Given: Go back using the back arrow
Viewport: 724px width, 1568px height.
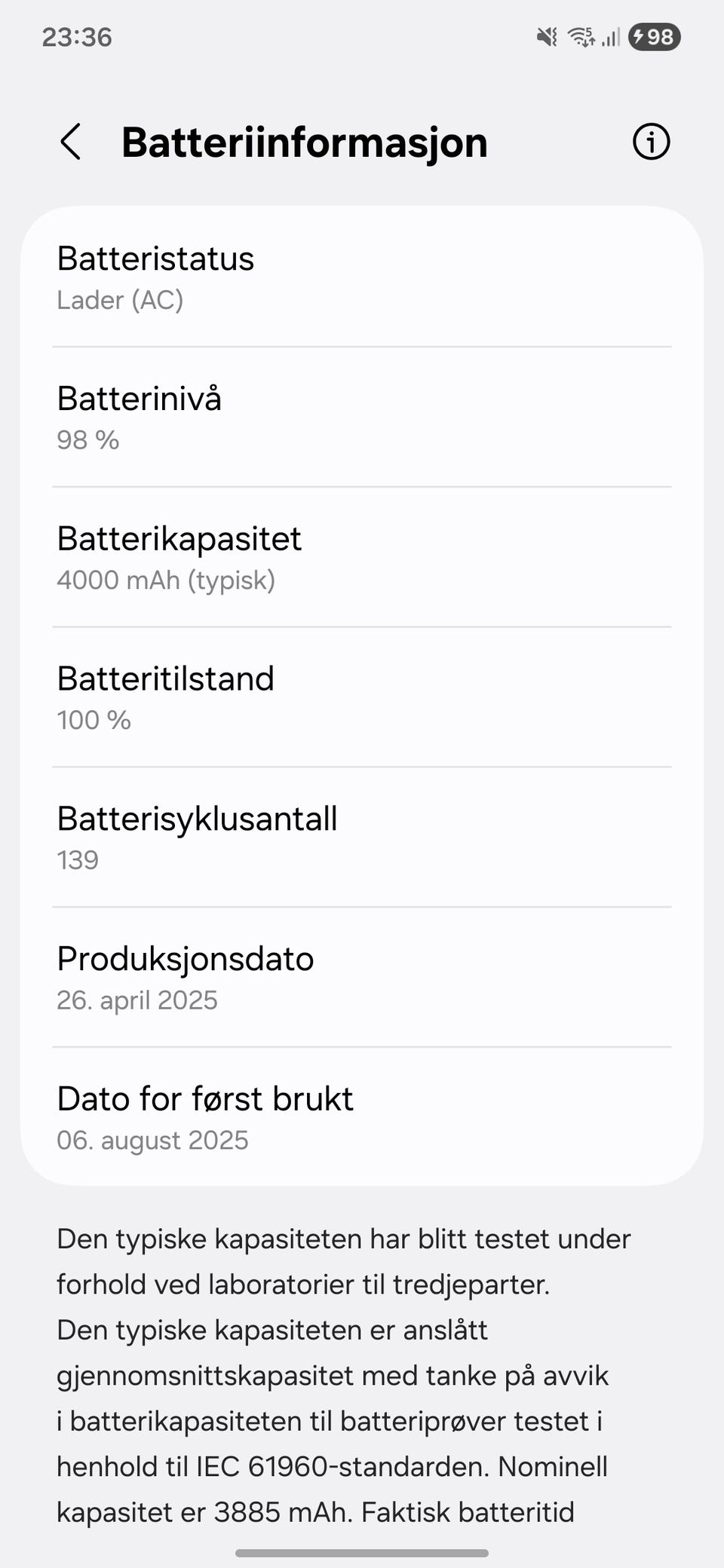Looking at the screenshot, I should (x=71, y=142).
